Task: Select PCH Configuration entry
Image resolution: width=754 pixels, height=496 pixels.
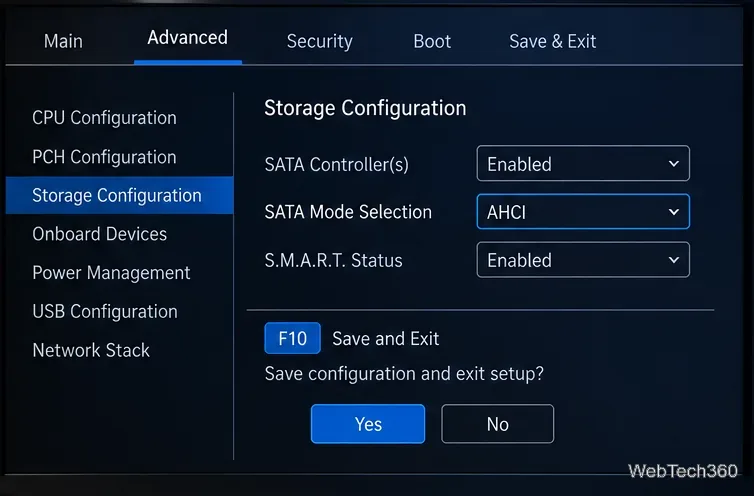Action: click(104, 157)
